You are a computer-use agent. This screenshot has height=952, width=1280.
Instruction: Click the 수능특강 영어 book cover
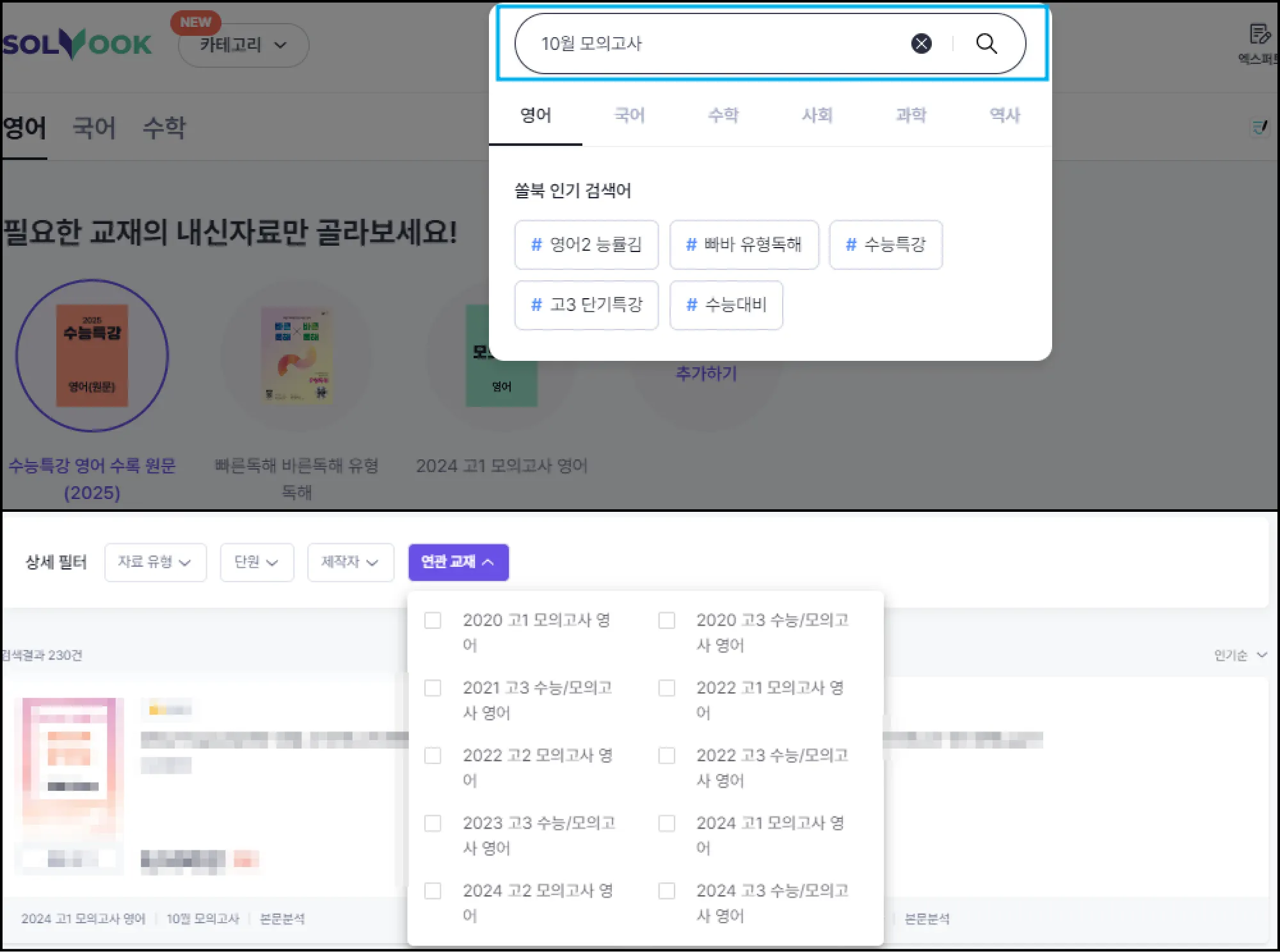tap(92, 356)
